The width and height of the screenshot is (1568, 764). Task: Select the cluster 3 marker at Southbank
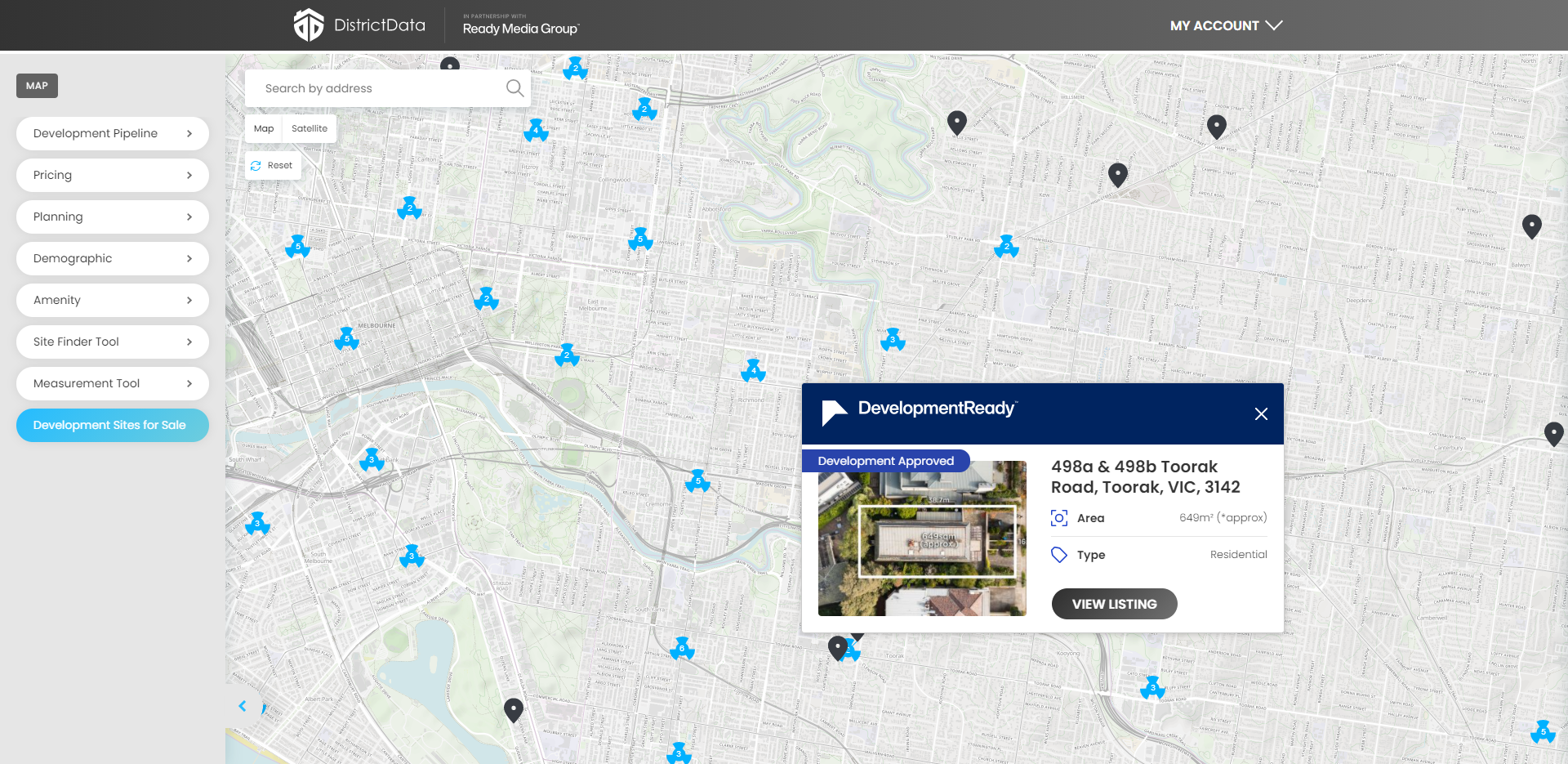tap(372, 459)
